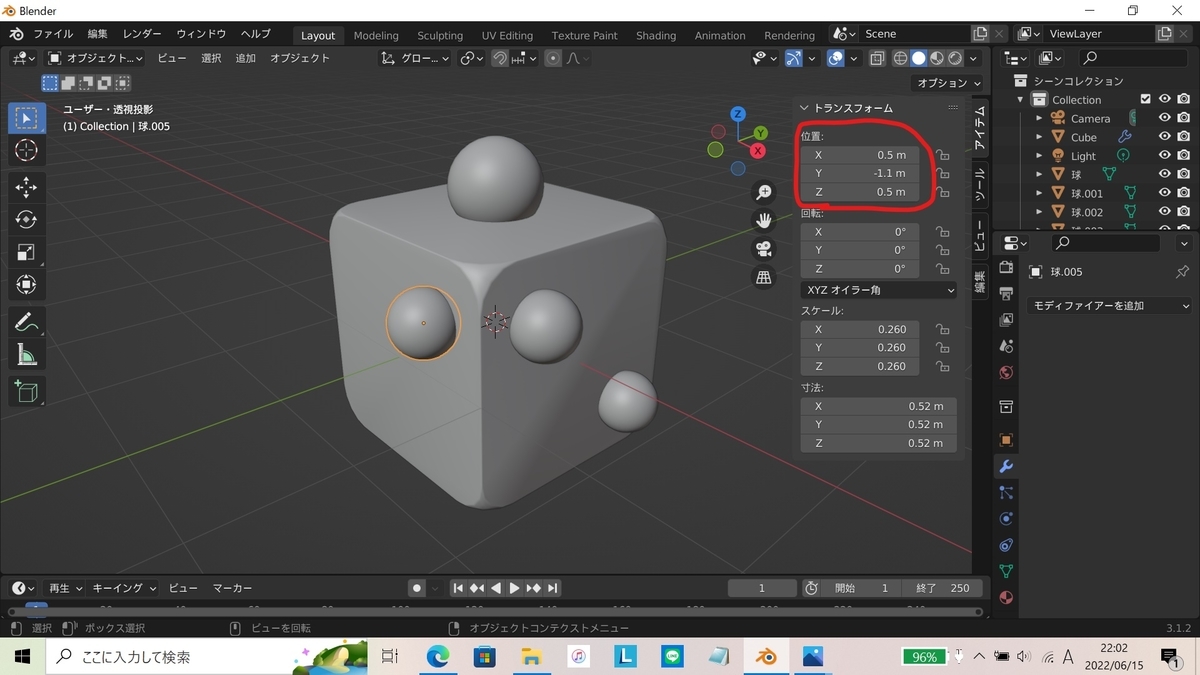Select the Scale tool
Viewport: 1200px width, 675px height.
[27, 253]
